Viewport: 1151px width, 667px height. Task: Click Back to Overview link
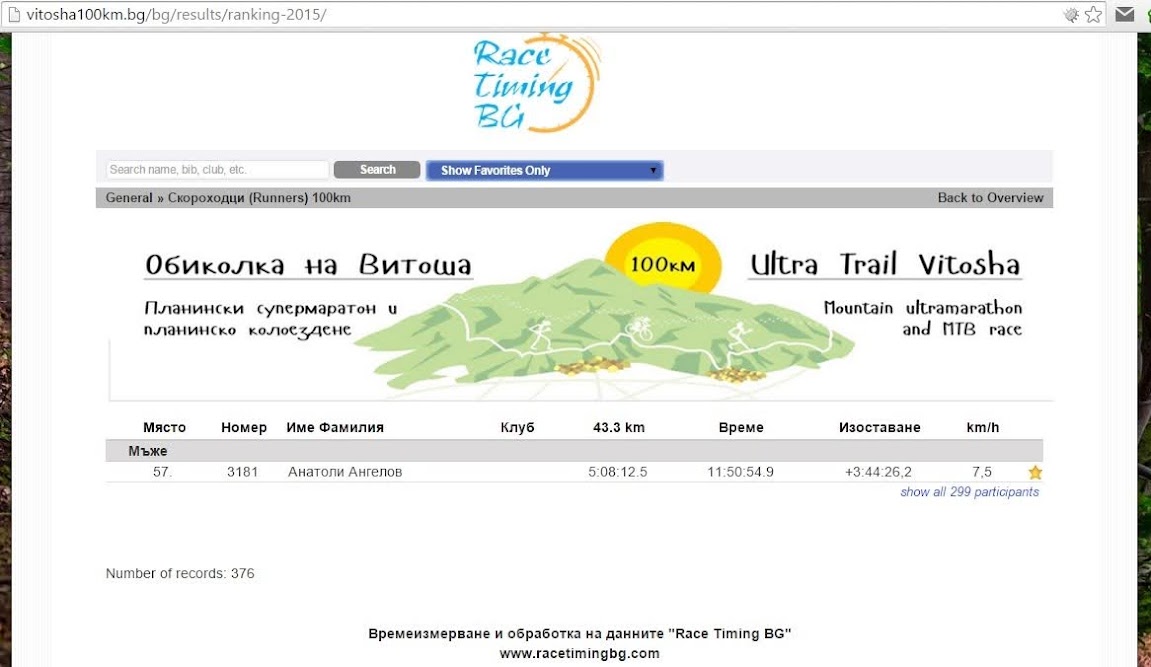pyautogui.click(x=990, y=197)
